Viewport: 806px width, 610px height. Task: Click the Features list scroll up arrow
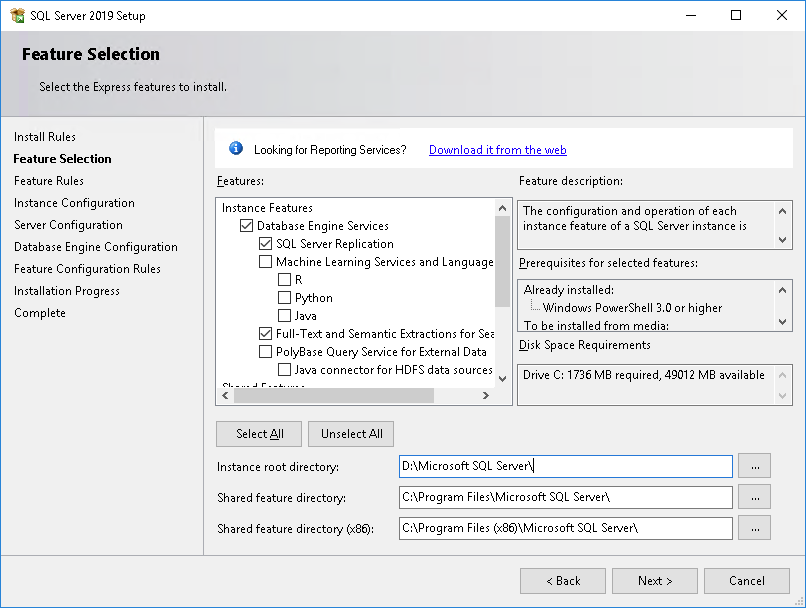point(502,208)
